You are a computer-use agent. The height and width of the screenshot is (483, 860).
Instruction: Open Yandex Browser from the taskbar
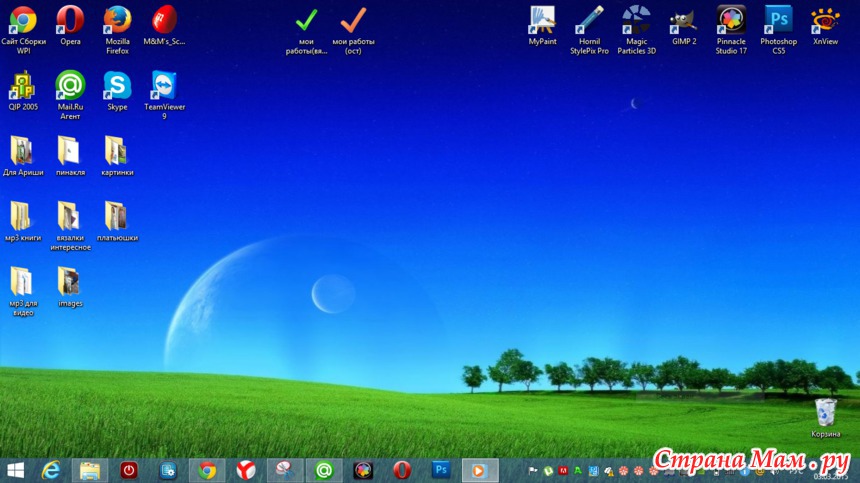click(246, 470)
